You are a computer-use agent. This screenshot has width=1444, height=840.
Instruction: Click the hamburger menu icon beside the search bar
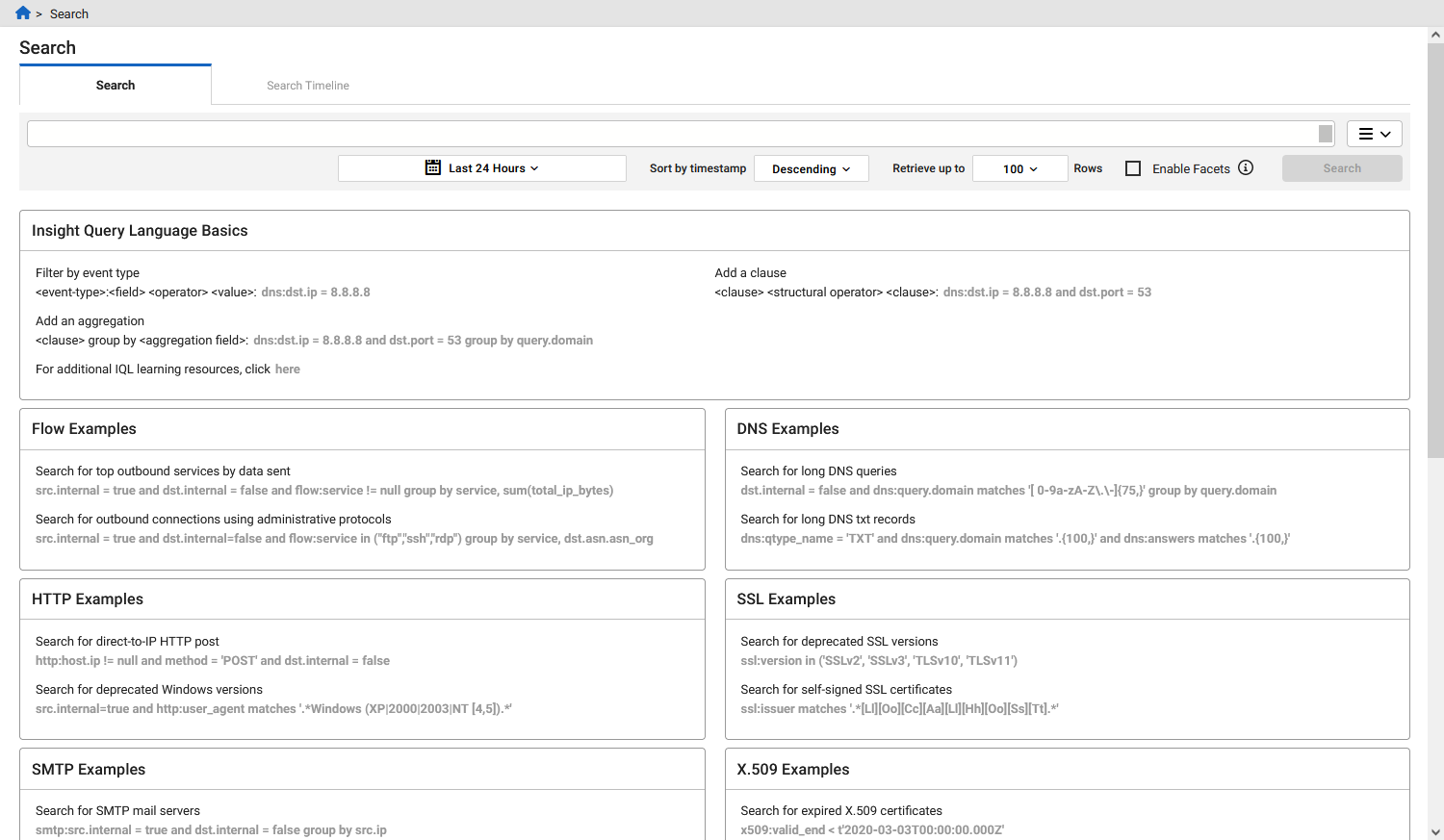pos(1367,134)
